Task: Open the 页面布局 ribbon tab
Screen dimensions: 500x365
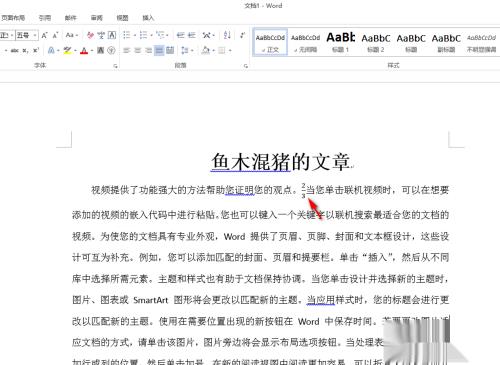Action: coord(13,18)
